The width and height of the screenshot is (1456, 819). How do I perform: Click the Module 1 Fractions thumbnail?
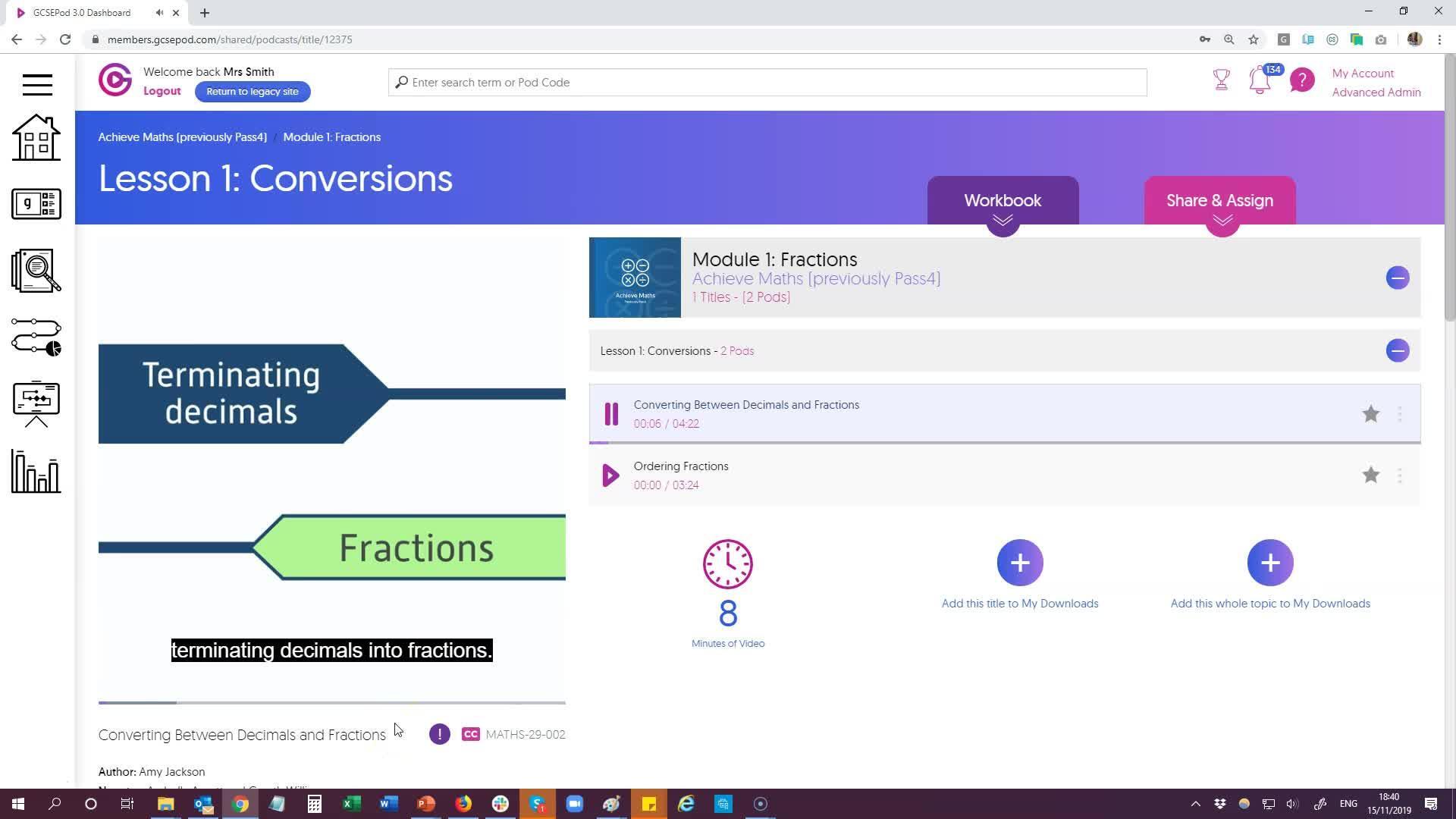[x=635, y=278]
